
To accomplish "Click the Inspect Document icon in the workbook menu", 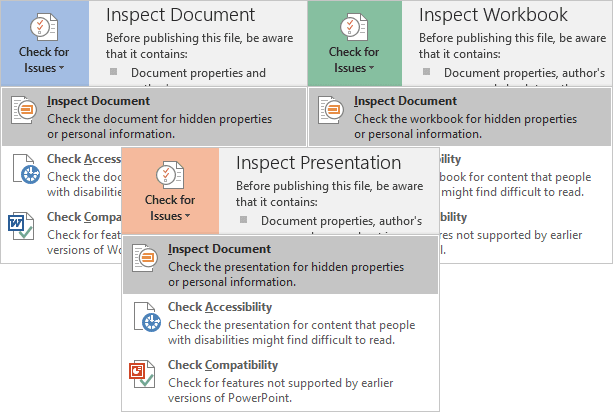I will (x=331, y=110).
